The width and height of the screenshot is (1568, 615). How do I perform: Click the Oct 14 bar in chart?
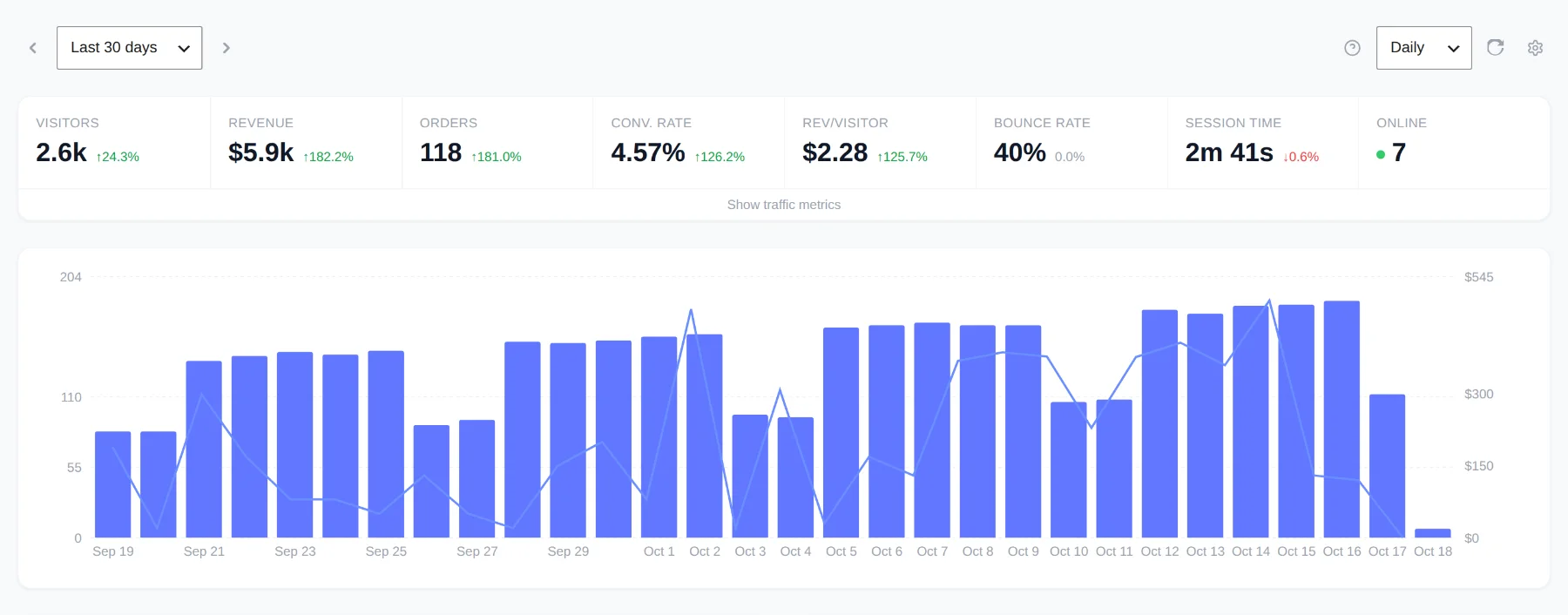(x=1251, y=422)
